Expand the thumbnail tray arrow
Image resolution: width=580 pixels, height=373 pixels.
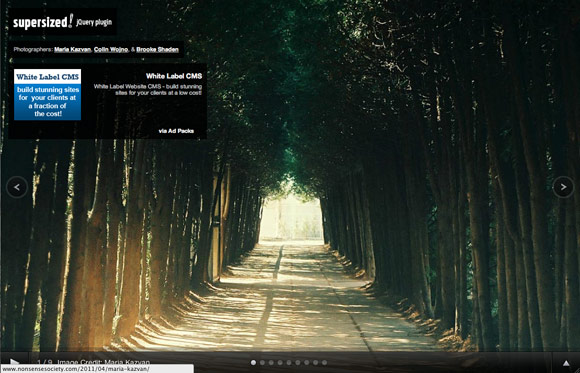(x=566, y=363)
